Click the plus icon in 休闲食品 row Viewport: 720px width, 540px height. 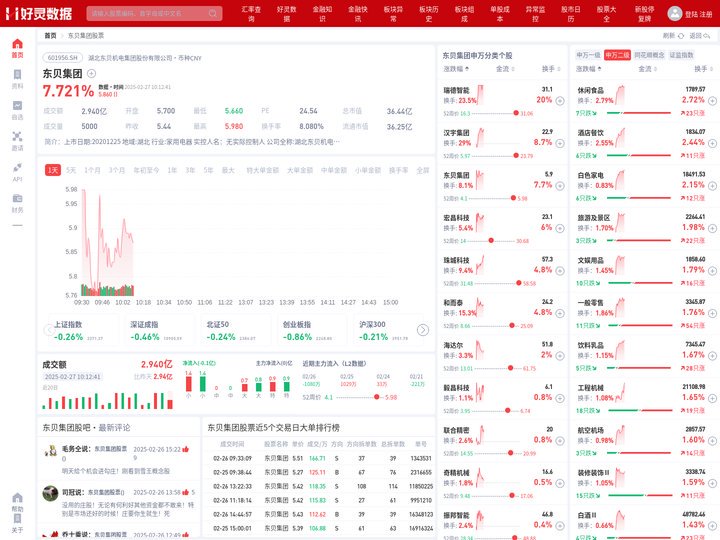(712, 101)
